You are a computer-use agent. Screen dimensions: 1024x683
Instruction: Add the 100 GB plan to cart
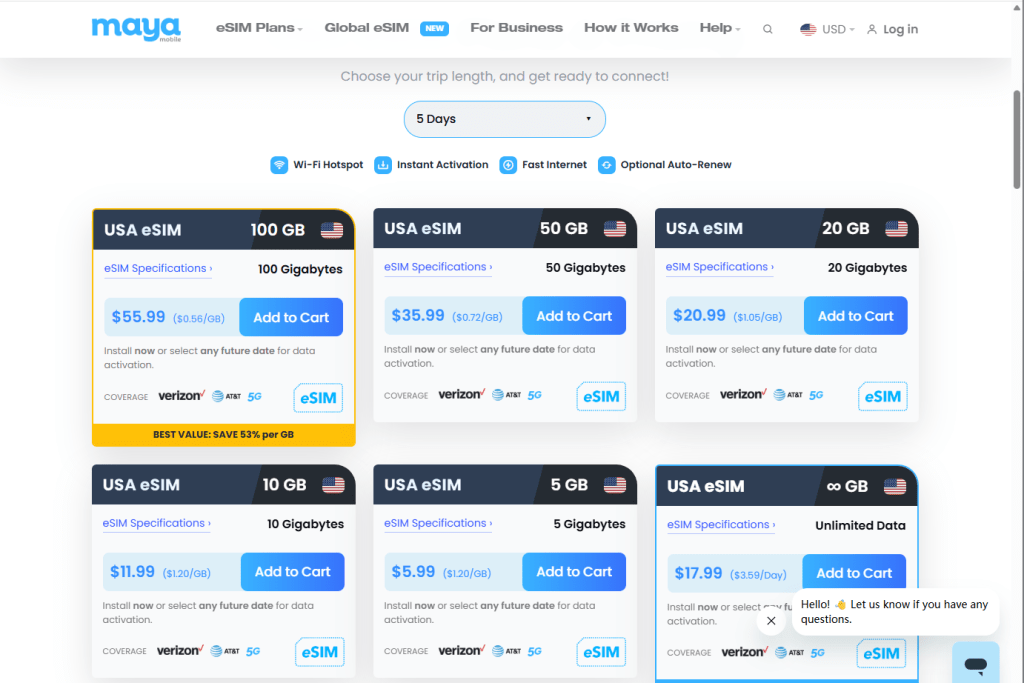point(291,317)
